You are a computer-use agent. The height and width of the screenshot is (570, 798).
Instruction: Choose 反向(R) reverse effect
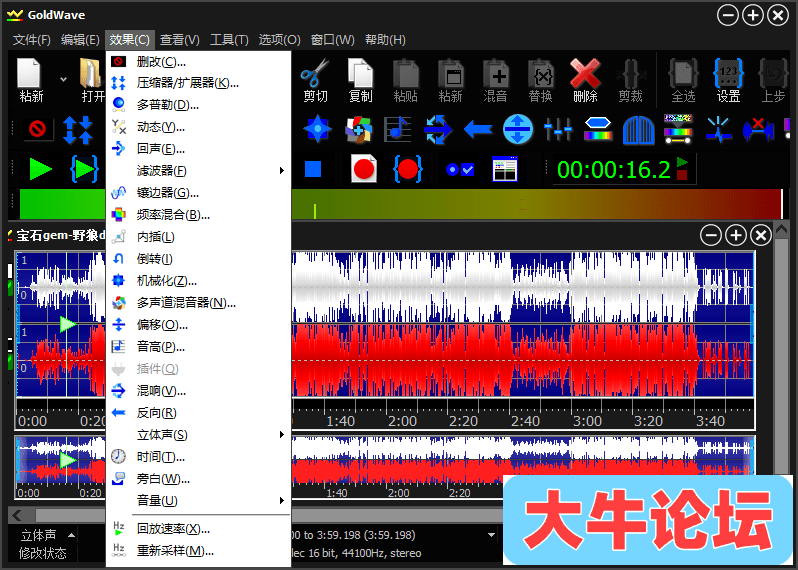198,413
